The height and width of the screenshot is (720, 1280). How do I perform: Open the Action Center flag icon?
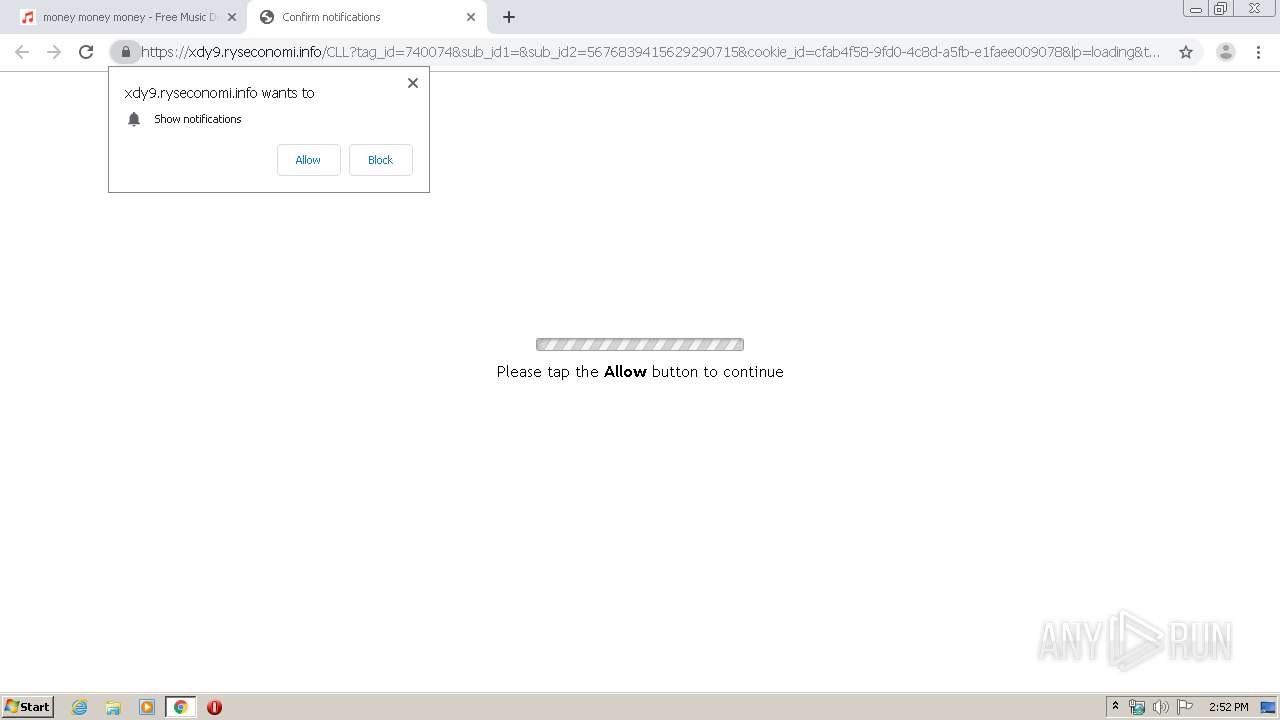point(1185,707)
